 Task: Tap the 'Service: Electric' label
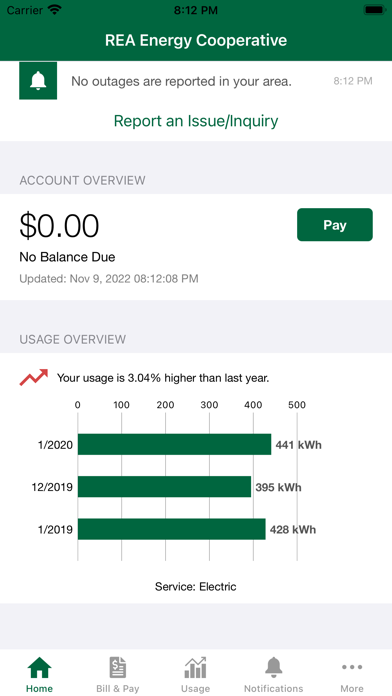click(196, 587)
